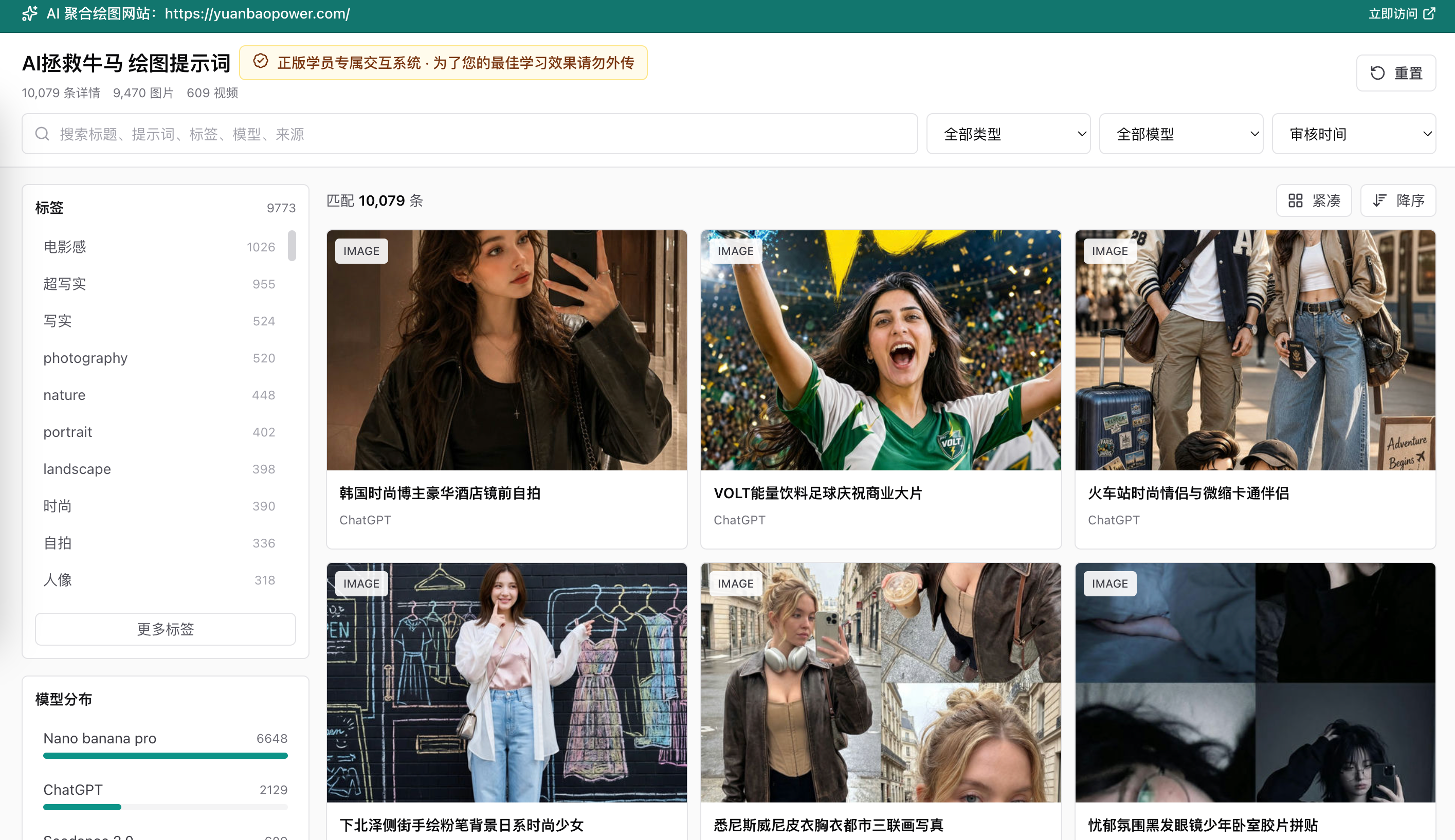The height and width of the screenshot is (840, 1455).
Task: Click ChatGPT label under the VOLT card
Action: click(739, 520)
